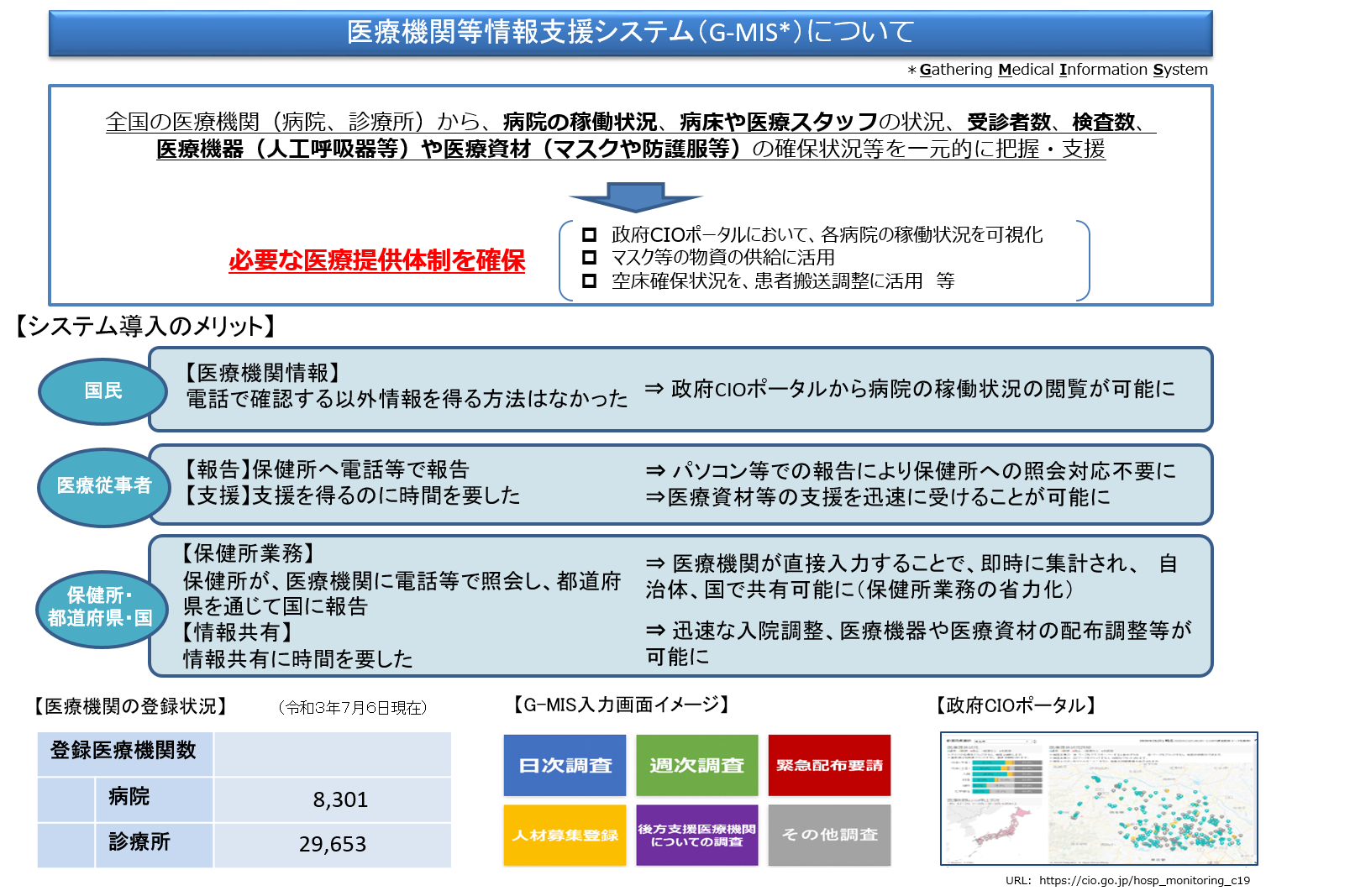The width and height of the screenshot is (1350, 896).
Task: Select the 保健所・都道府県・国 oval
Action: tap(100, 607)
